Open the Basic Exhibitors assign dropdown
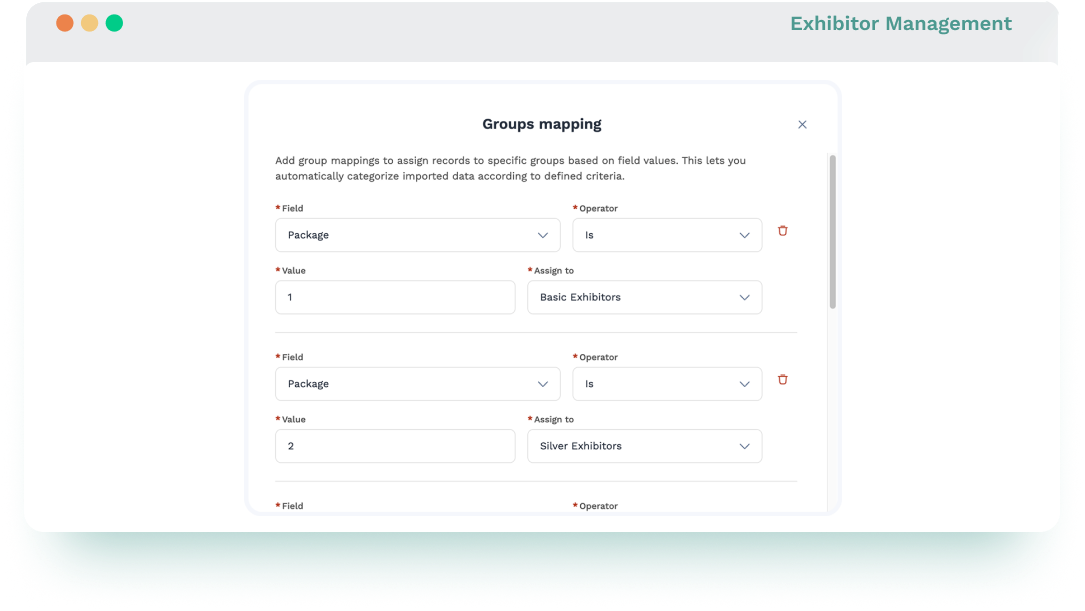 (645, 297)
